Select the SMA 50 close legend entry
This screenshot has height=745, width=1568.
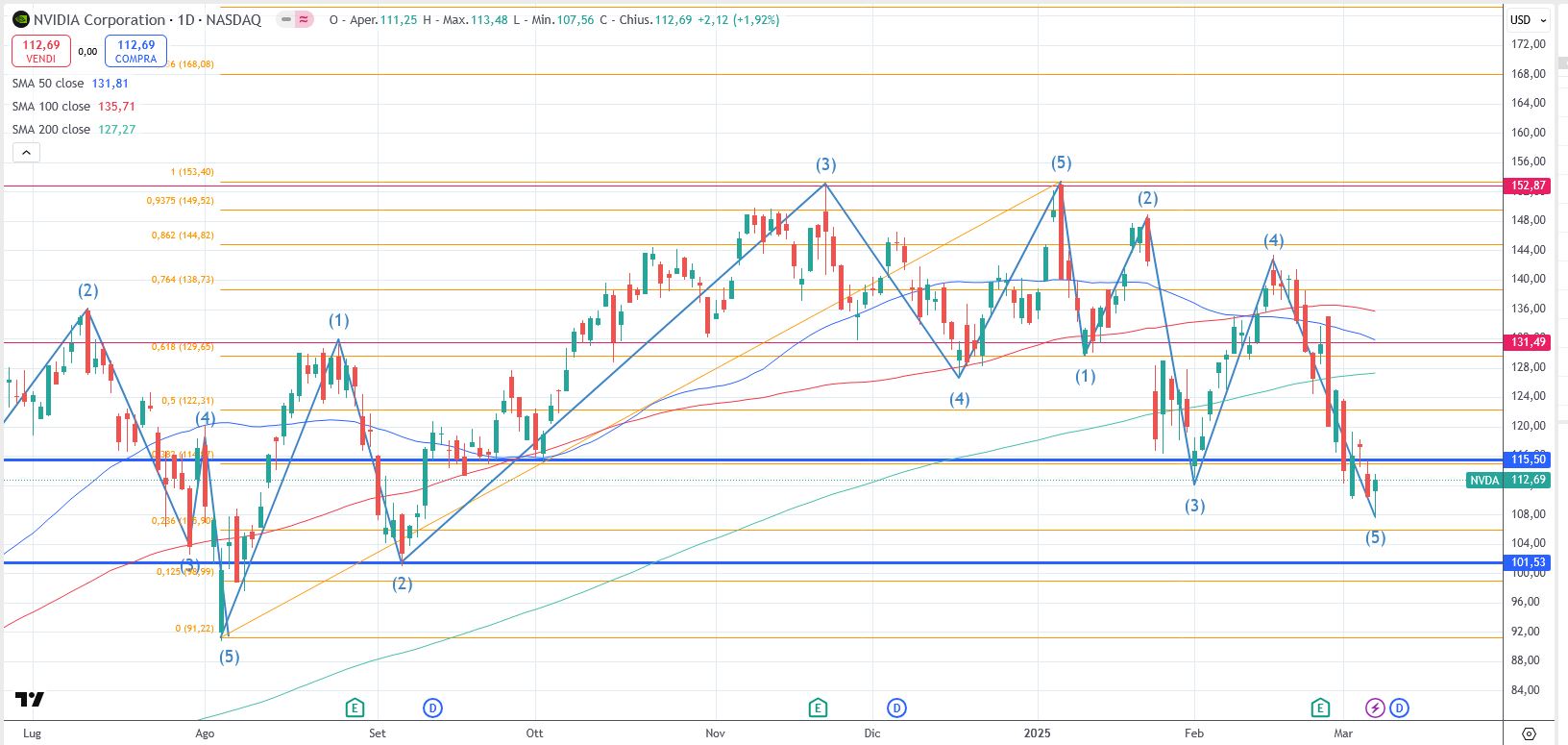[70, 84]
